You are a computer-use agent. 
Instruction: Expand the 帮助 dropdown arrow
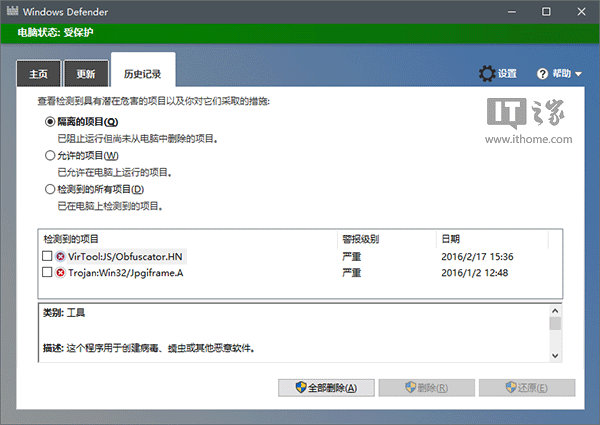point(579,74)
